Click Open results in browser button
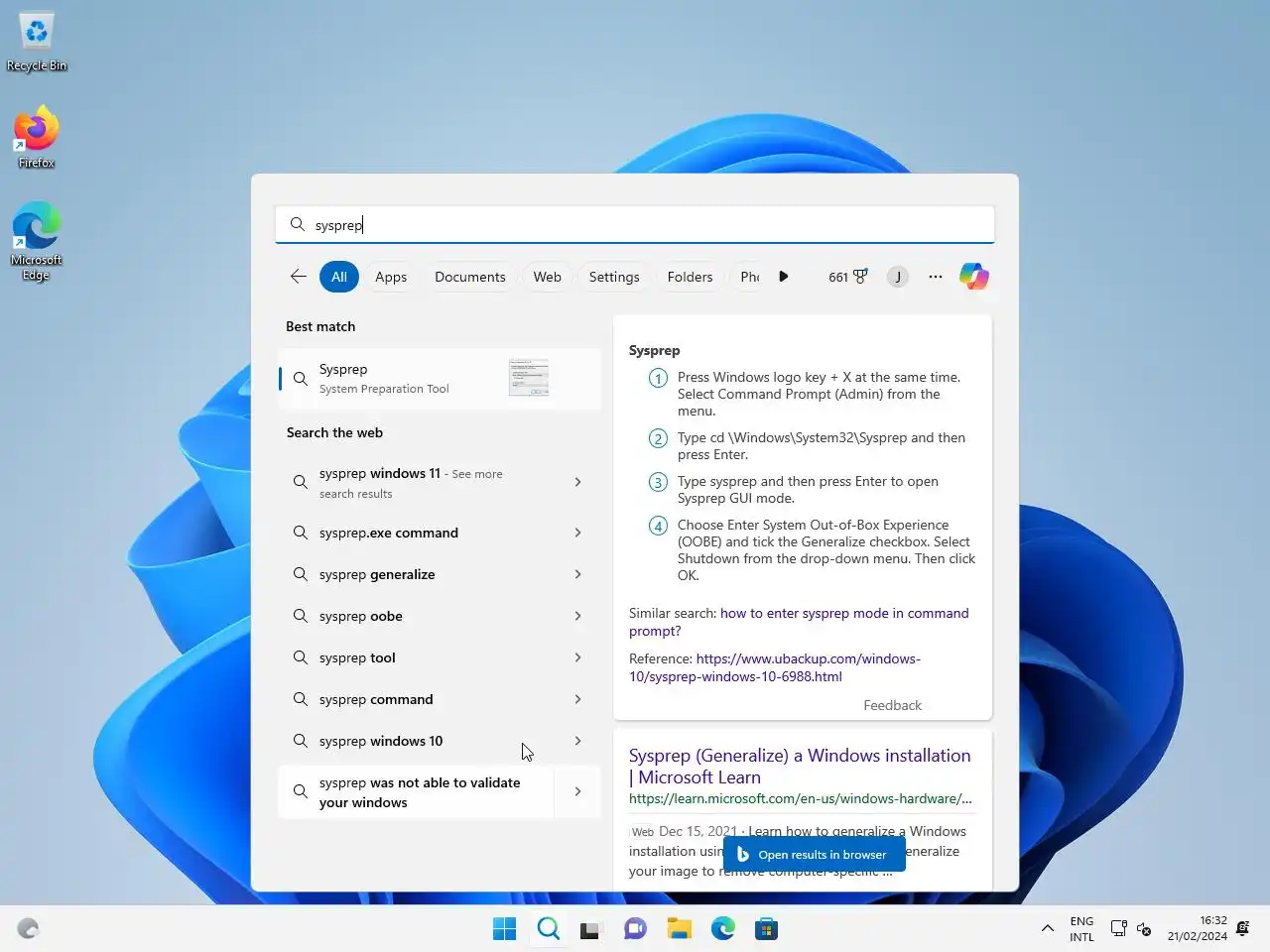Viewport: 1270px width, 952px height. pyautogui.click(x=814, y=854)
